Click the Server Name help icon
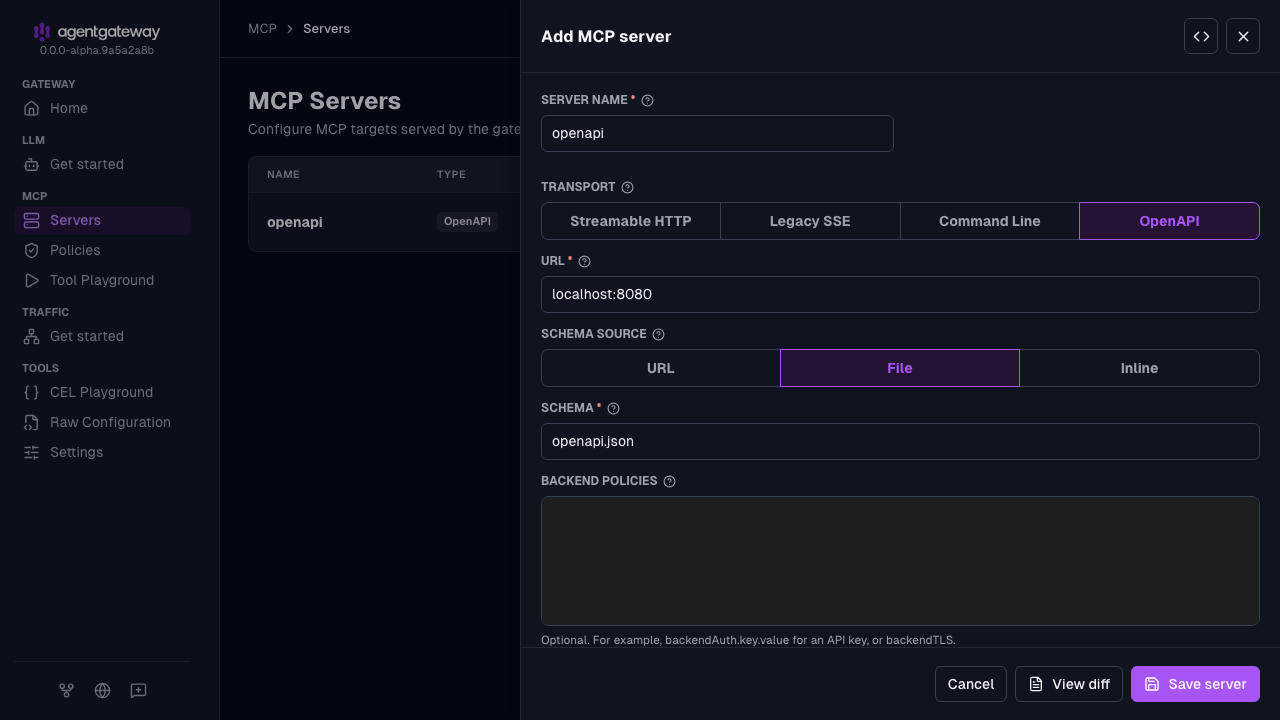This screenshot has height=720, width=1280. [x=647, y=100]
